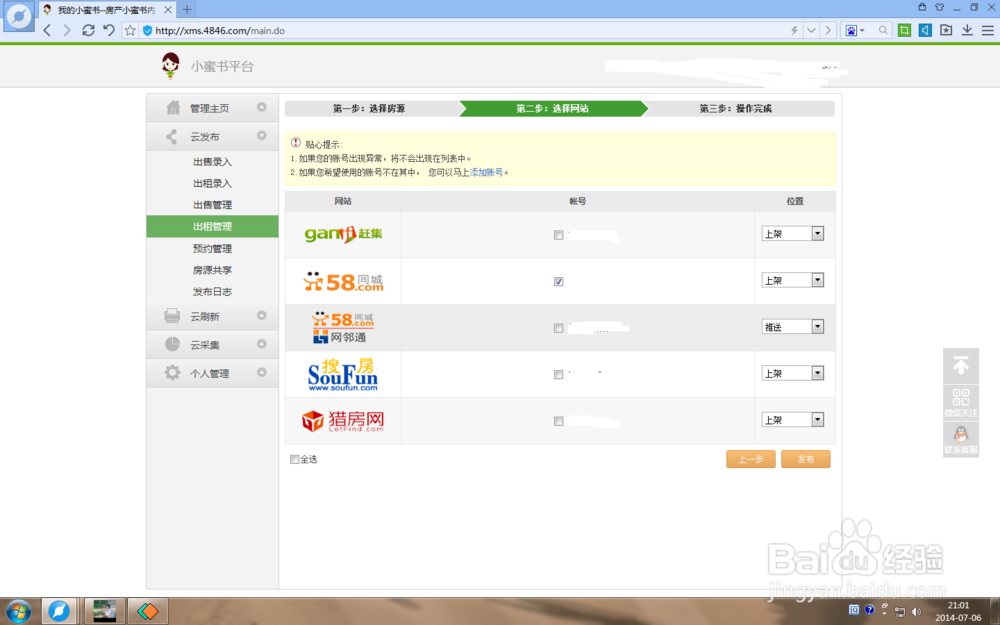Image resolution: width=1000 pixels, height=625 pixels.
Task: Open the address bar history dropdown arrow
Action: click(x=811, y=30)
